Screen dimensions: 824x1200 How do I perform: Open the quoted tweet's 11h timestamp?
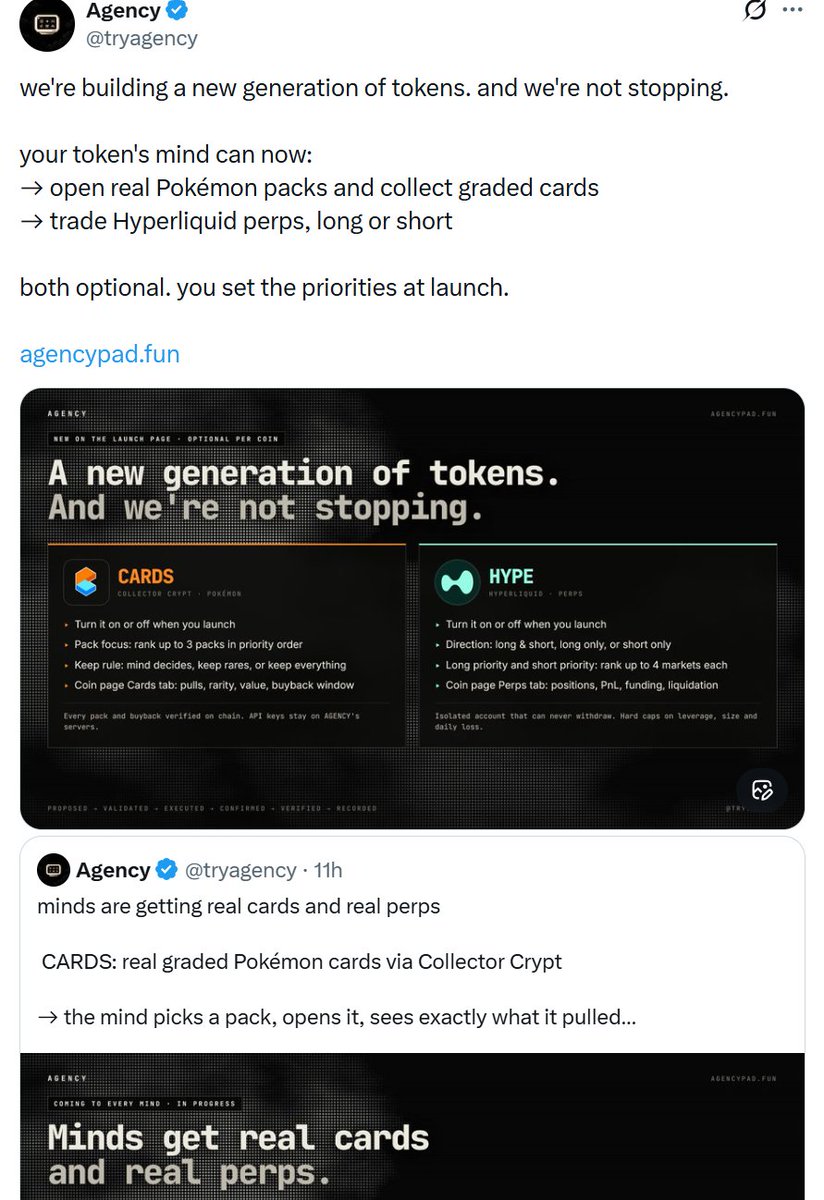pos(328,870)
